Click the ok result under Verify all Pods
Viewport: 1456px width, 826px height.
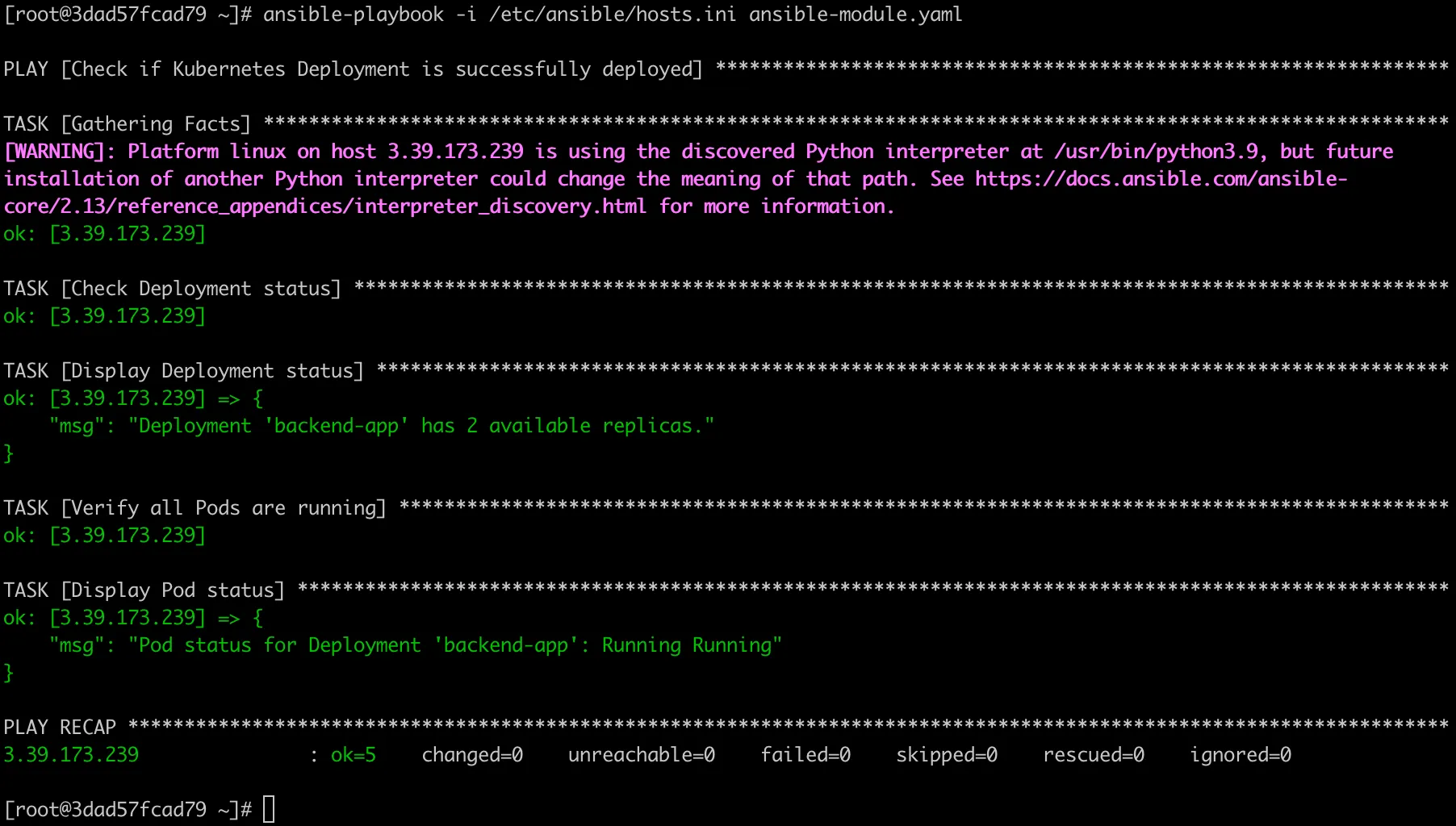pyautogui.click(x=105, y=536)
